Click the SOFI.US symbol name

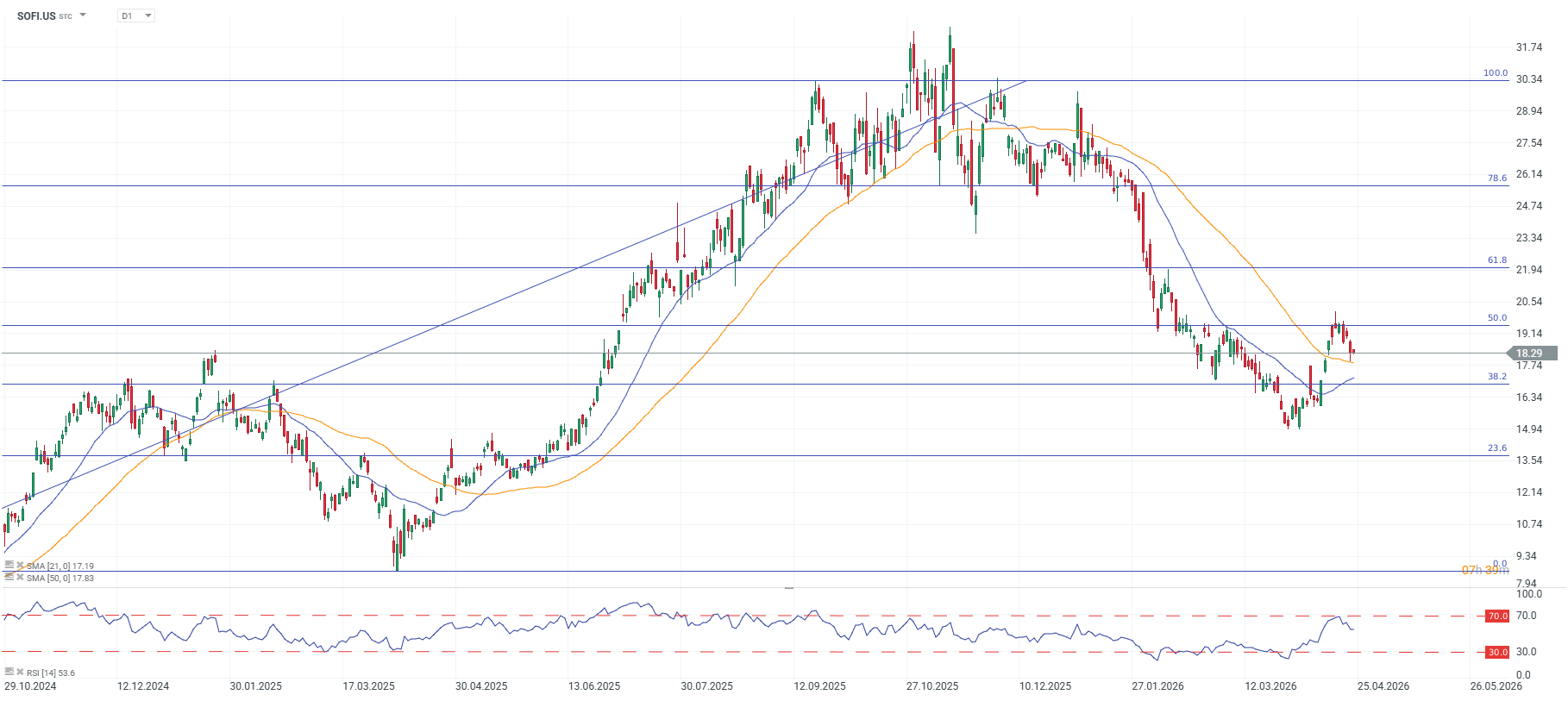(36, 16)
